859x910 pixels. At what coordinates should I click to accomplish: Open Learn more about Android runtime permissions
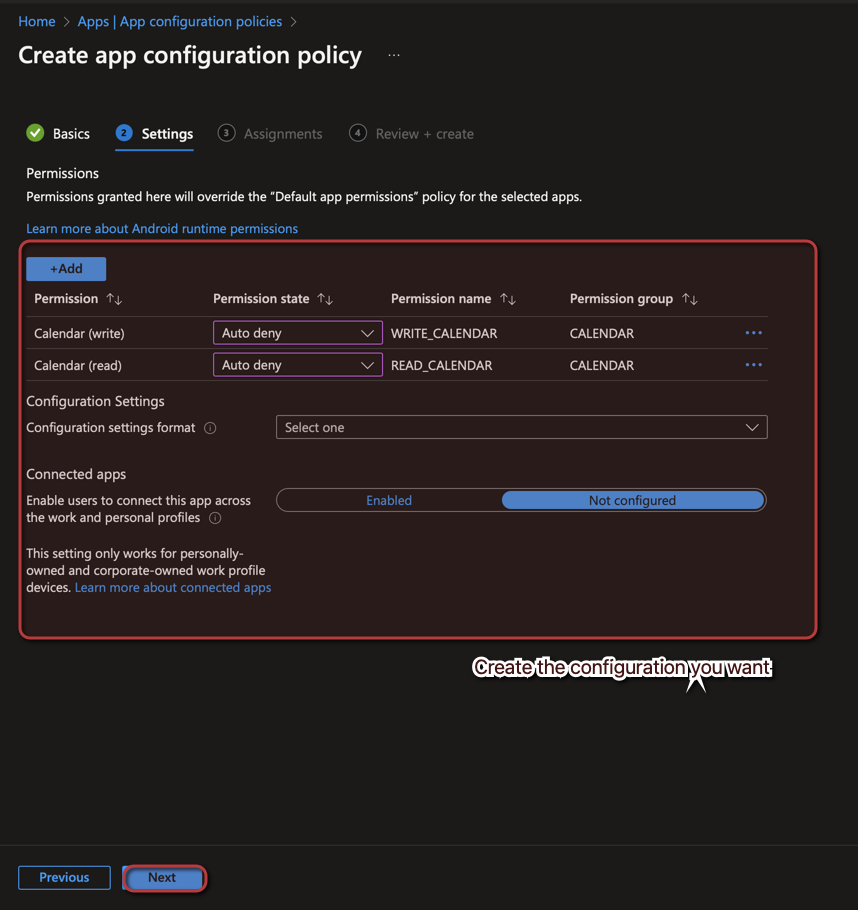pyautogui.click(x=162, y=229)
